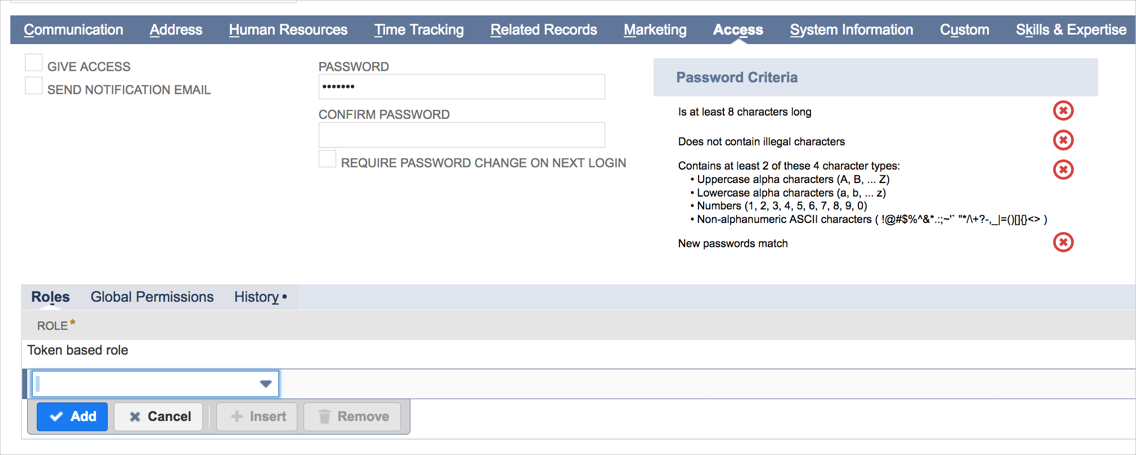Enable the Give Access checkbox

point(34,63)
